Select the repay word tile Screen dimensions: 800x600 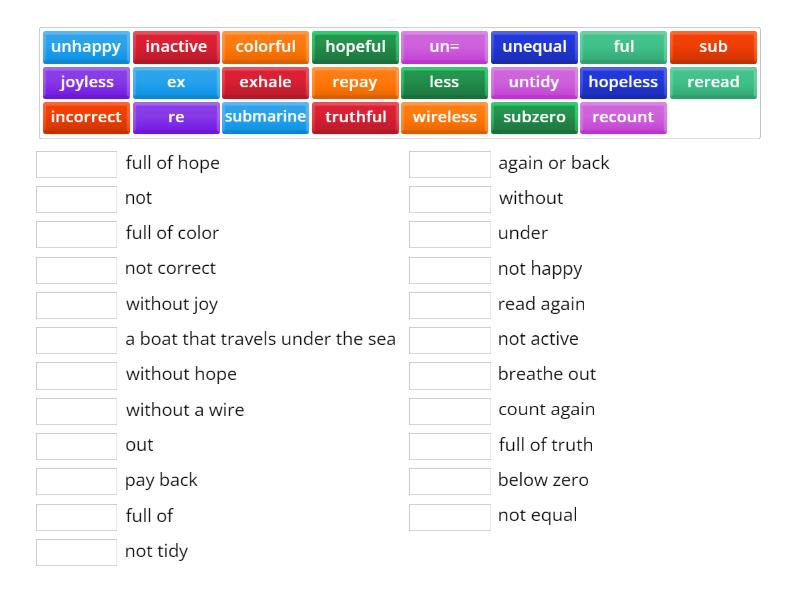click(x=355, y=82)
